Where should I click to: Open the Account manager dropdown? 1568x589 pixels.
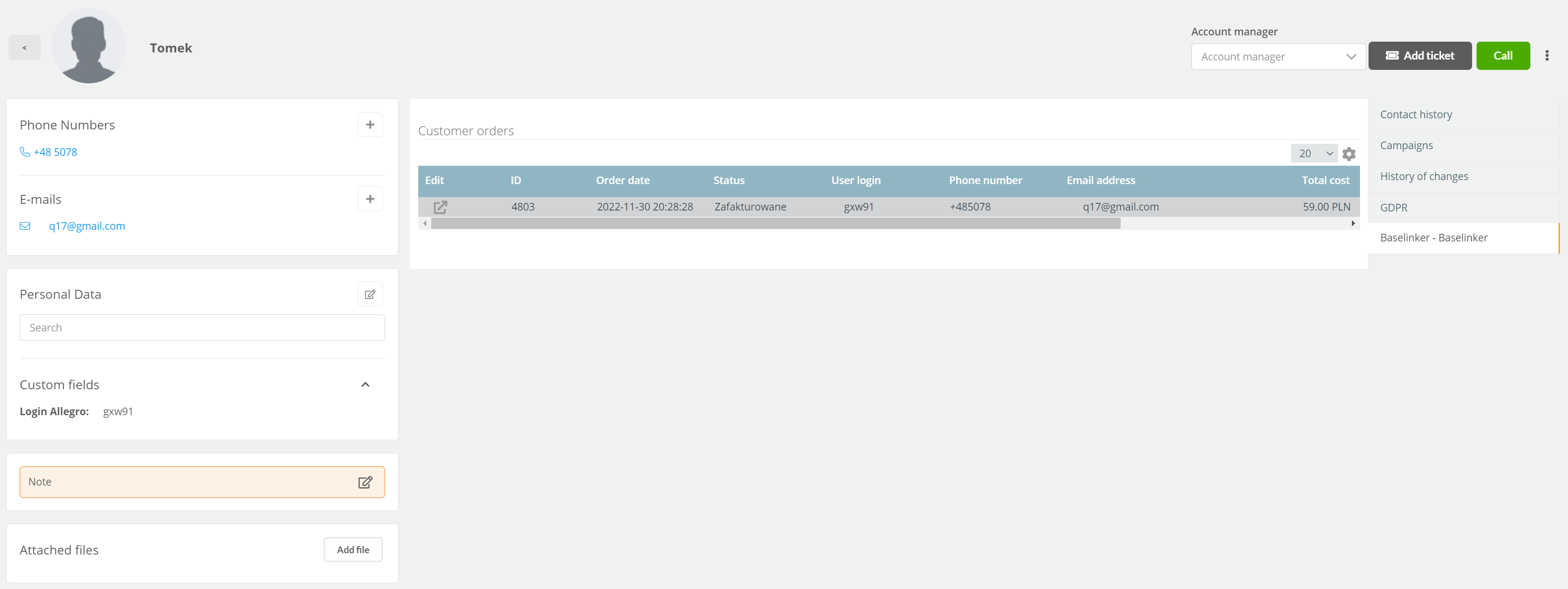click(x=1278, y=56)
